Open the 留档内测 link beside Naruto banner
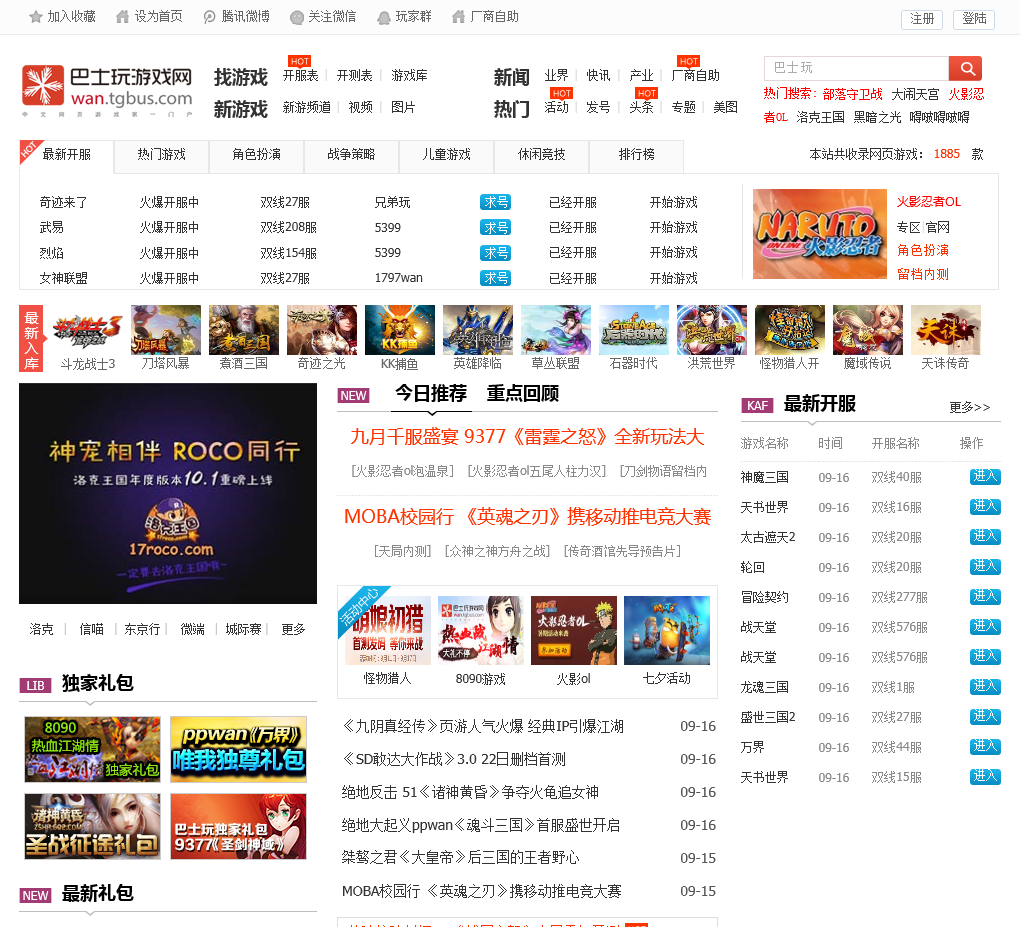 click(x=922, y=274)
